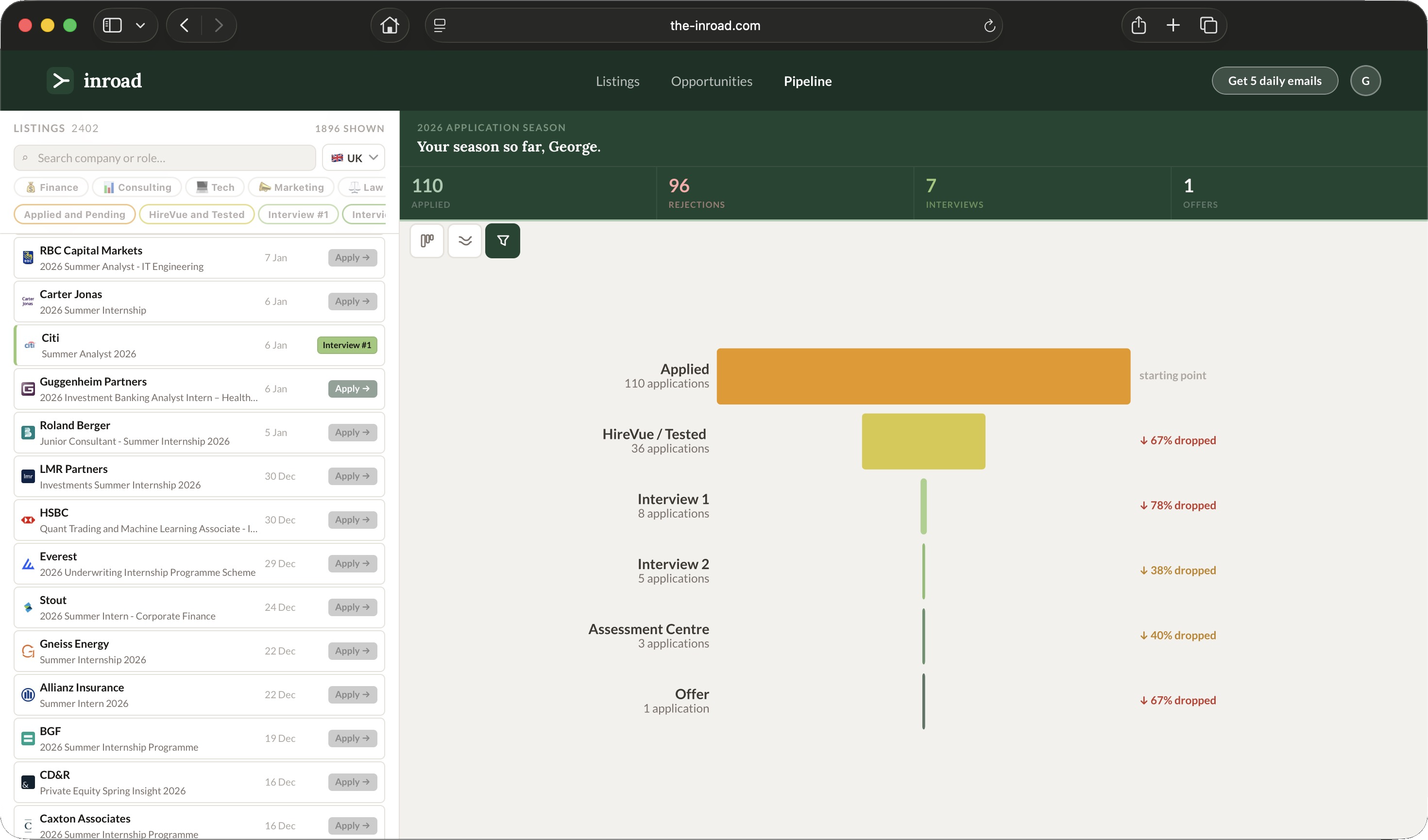The image size is (1428, 840).
Task: Open the Safari share icon
Action: [x=1139, y=25]
